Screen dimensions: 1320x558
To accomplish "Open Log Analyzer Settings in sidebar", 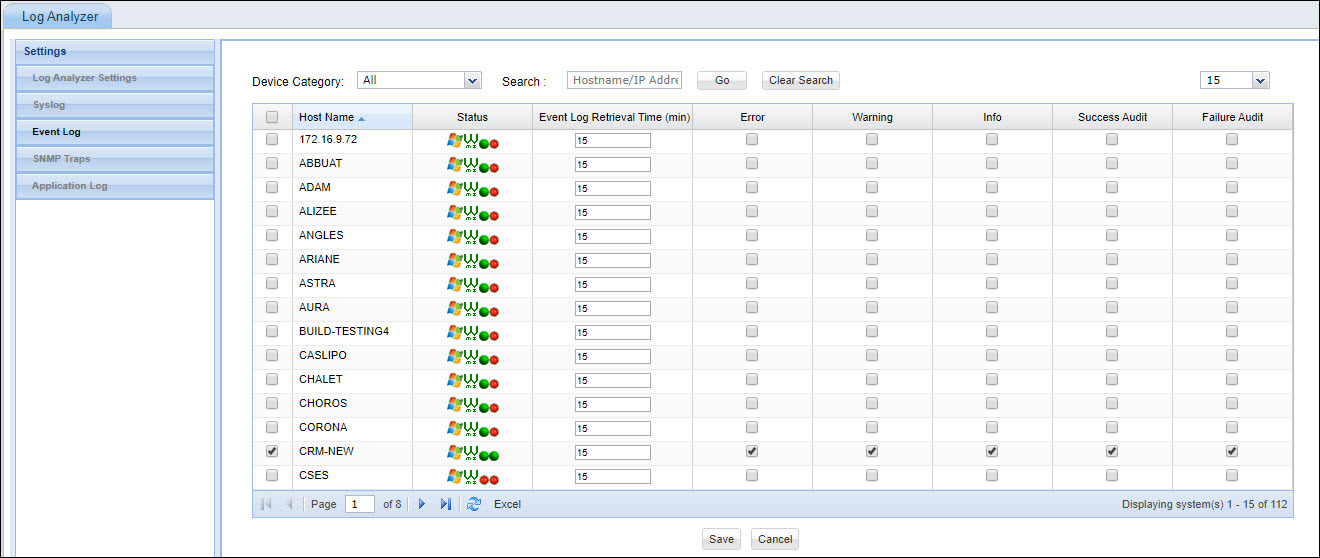I will pos(115,78).
